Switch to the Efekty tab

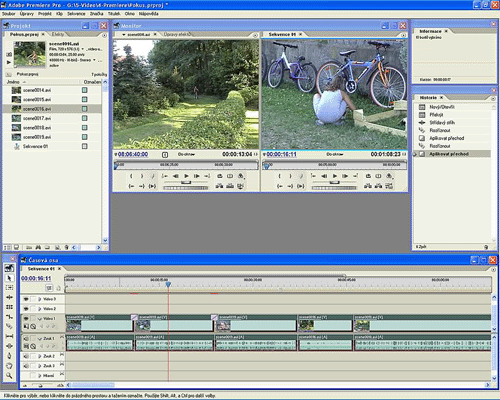coord(58,34)
